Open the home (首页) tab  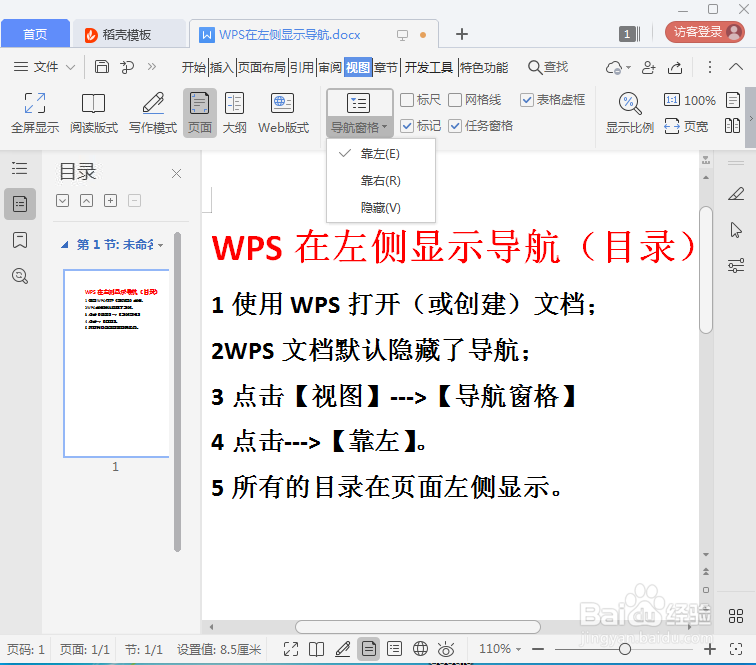click(x=35, y=34)
